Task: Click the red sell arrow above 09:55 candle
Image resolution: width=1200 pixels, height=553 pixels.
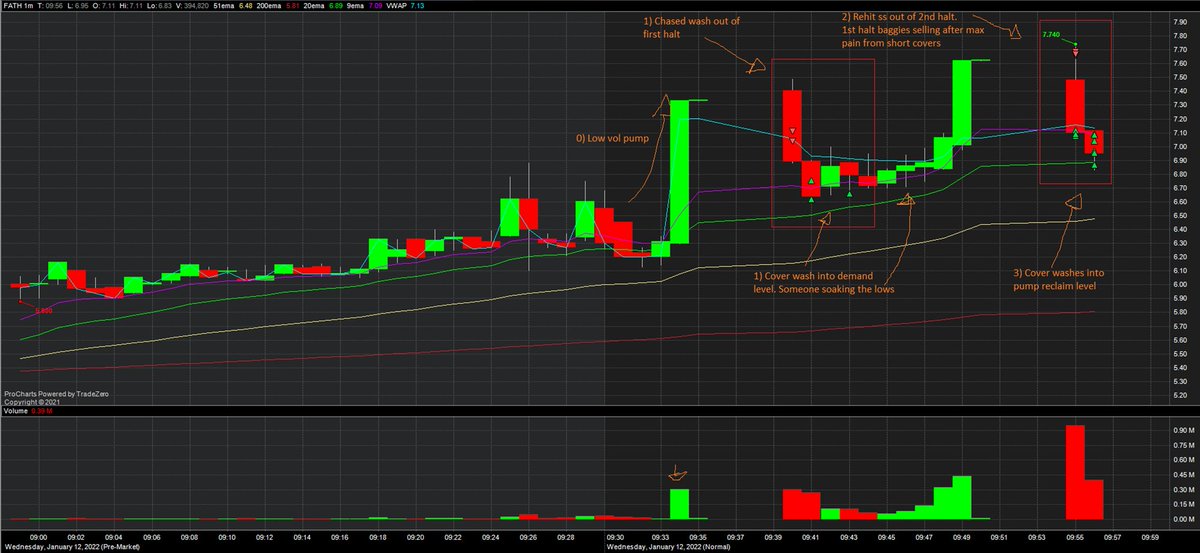Action: [x=1076, y=51]
